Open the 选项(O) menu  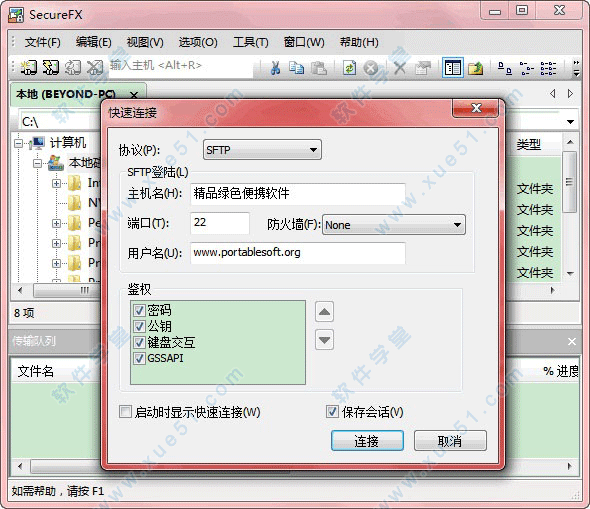[198, 42]
